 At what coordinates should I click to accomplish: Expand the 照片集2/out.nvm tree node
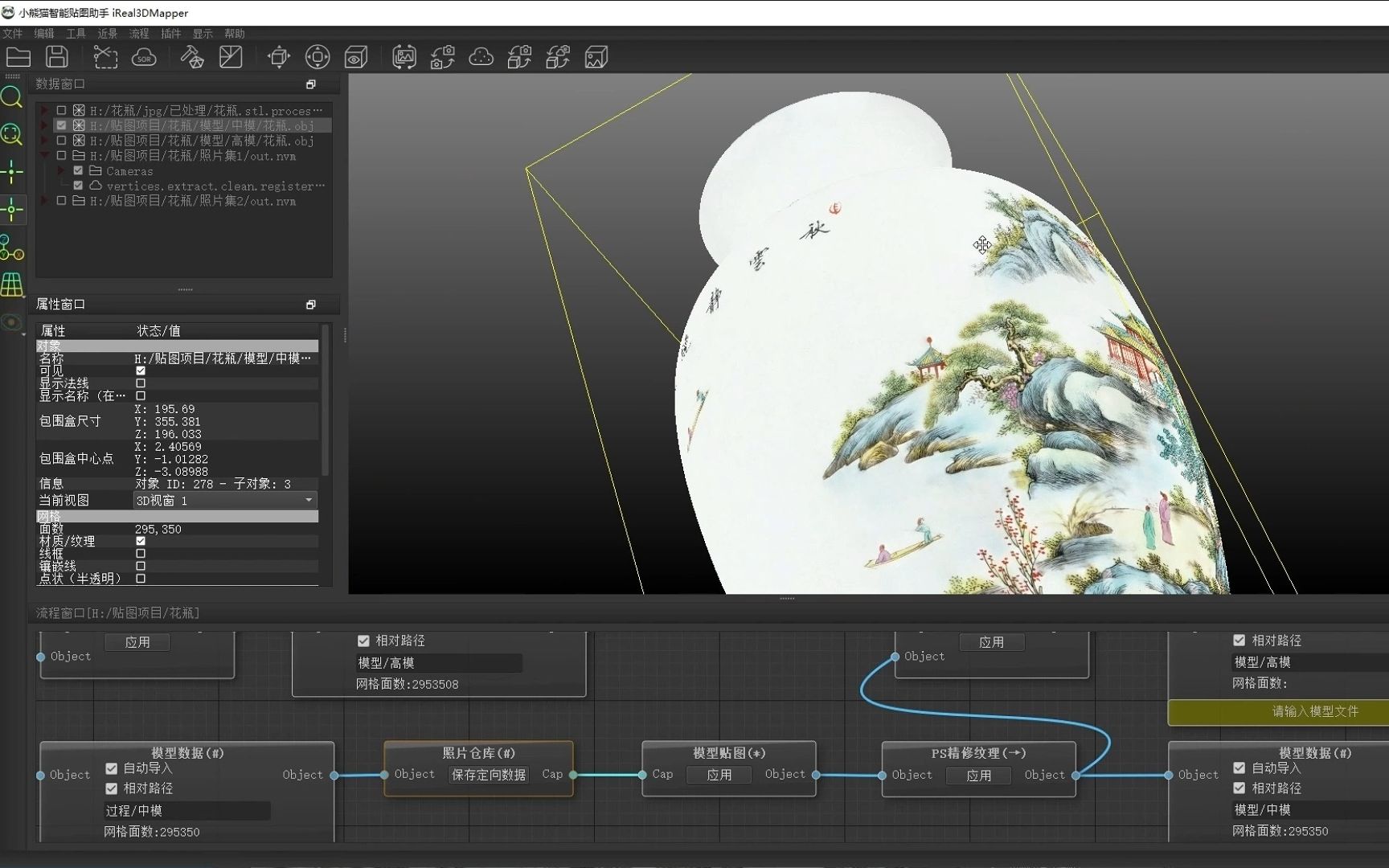pos(45,201)
